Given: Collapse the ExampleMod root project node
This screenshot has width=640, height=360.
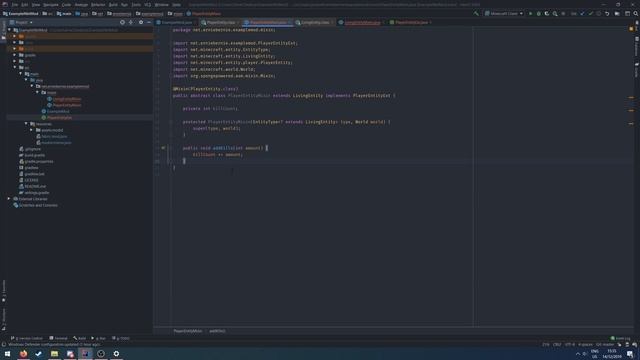Looking at the screenshot, I should (9, 30).
